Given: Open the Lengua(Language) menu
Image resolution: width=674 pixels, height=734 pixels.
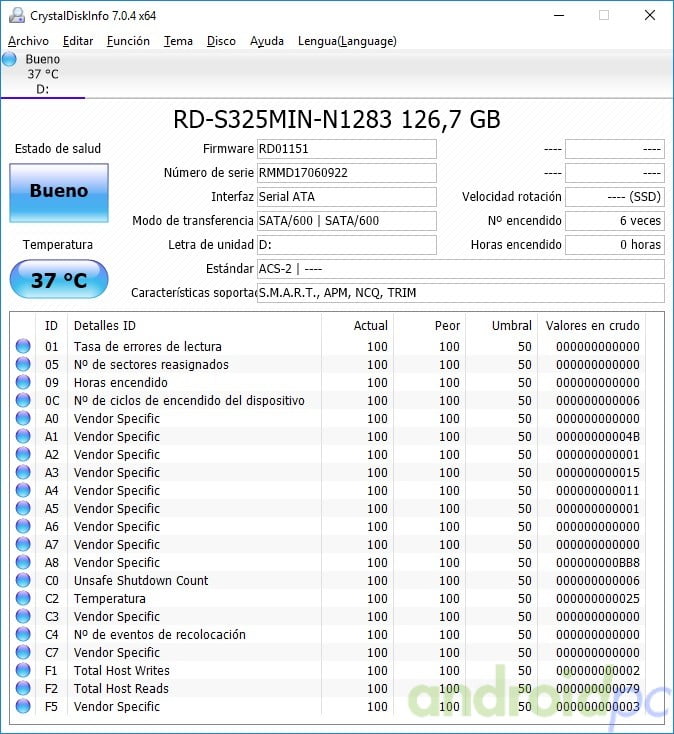Looking at the screenshot, I should coord(347,41).
